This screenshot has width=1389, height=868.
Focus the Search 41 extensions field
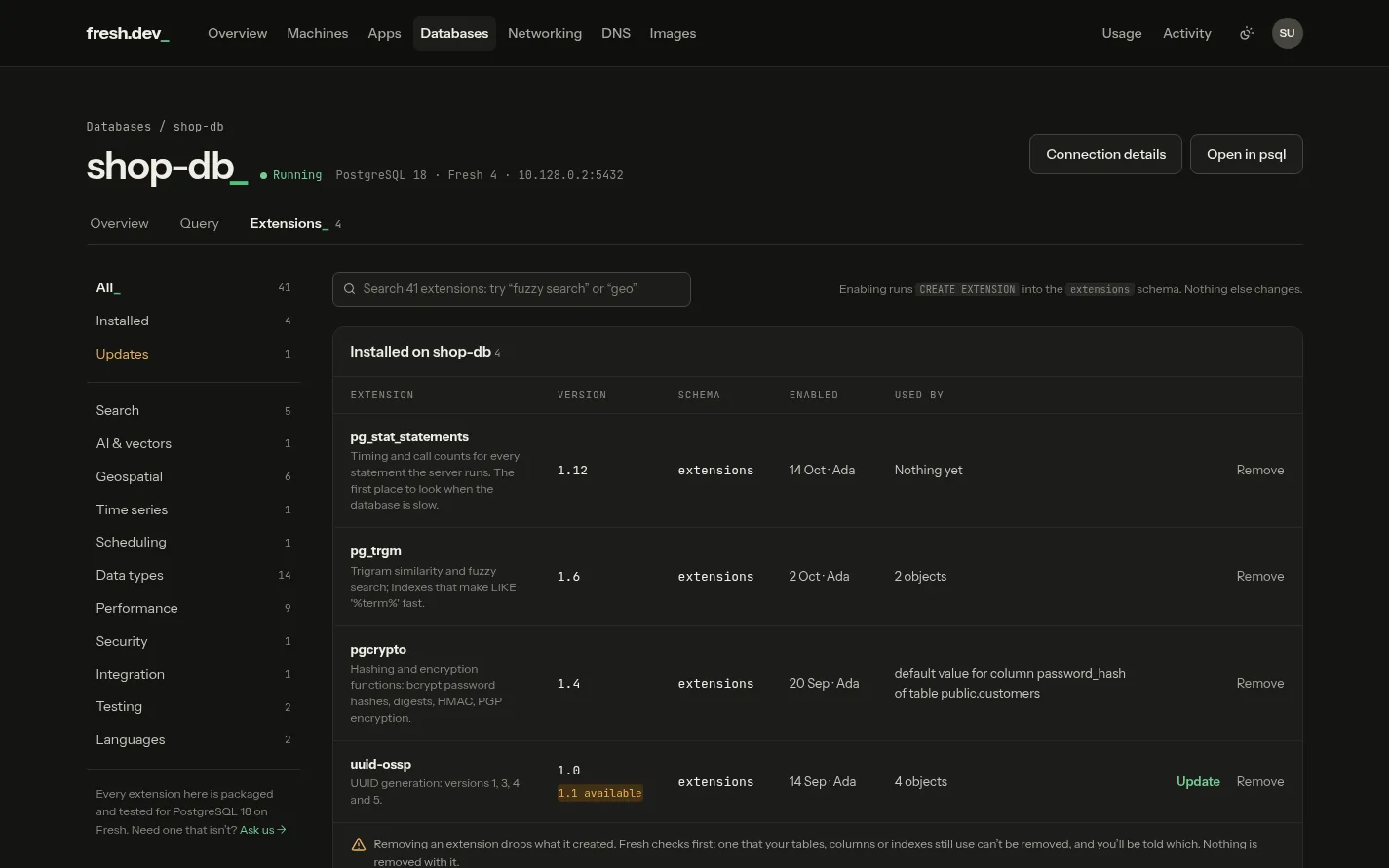pyautogui.click(x=511, y=289)
